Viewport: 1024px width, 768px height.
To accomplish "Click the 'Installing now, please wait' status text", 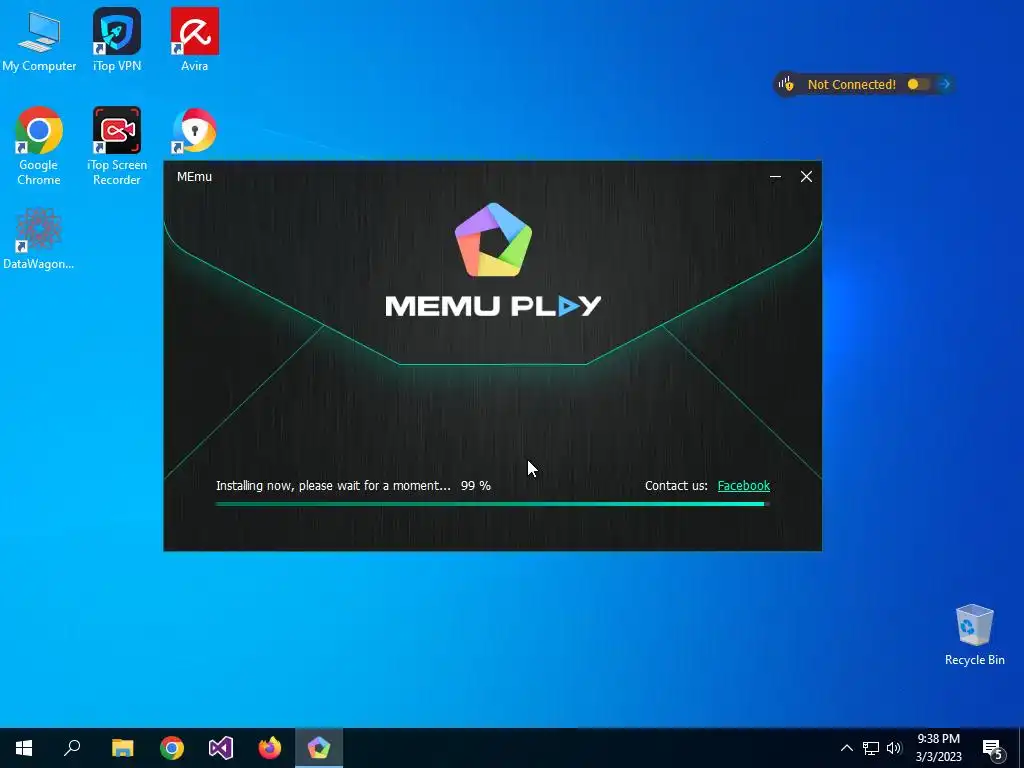I will click(x=333, y=485).
